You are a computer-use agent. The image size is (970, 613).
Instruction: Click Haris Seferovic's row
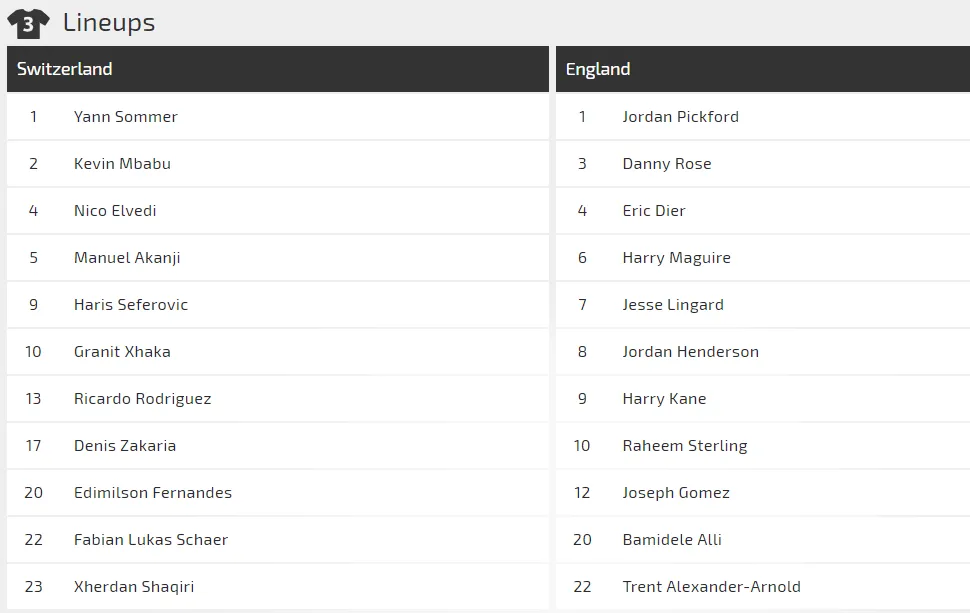(130, 305)
